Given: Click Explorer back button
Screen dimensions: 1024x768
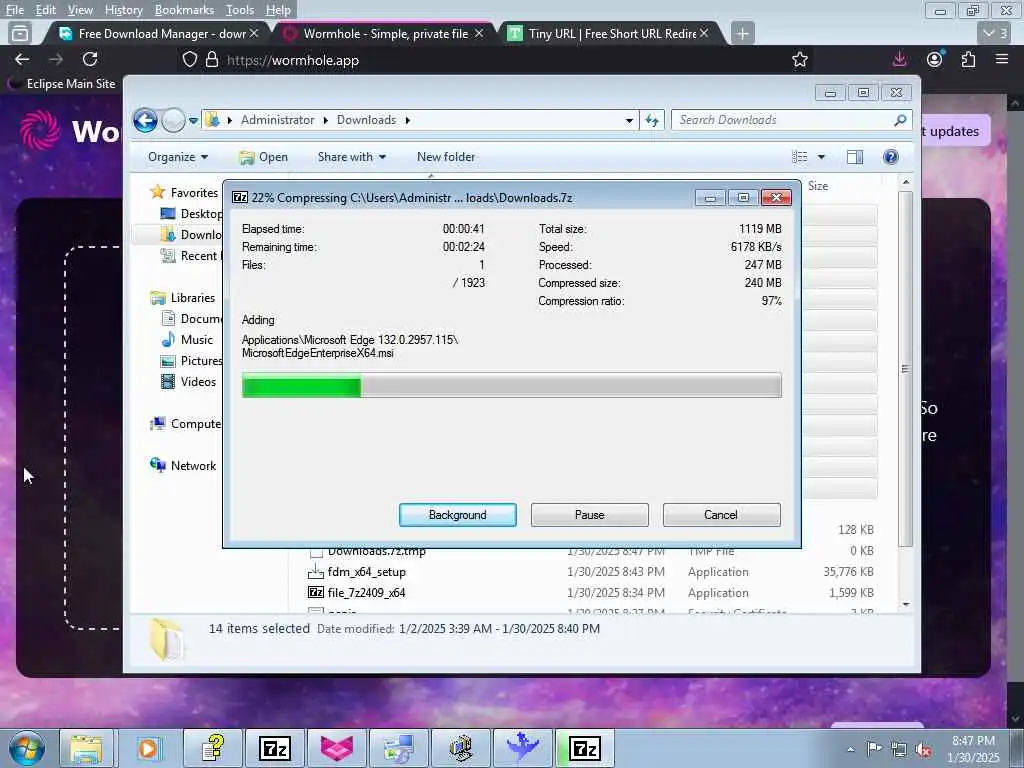Looking at the screenshot, I should (145, 120).
